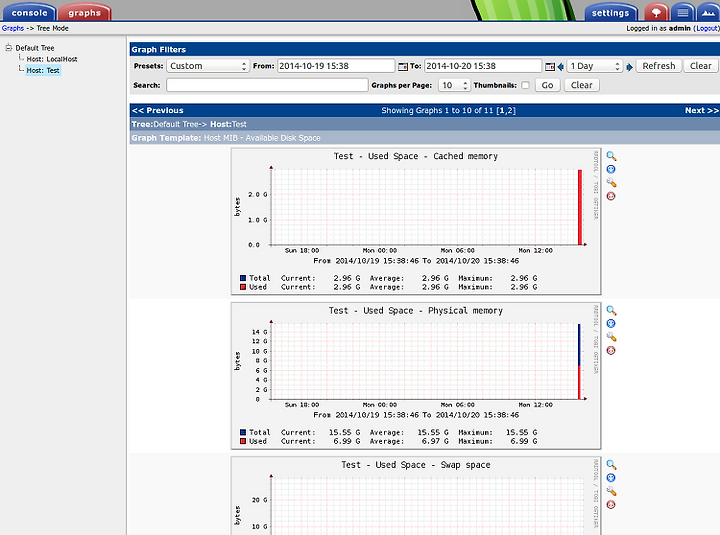
Task: Click the Go button
Action: (547, 85)
